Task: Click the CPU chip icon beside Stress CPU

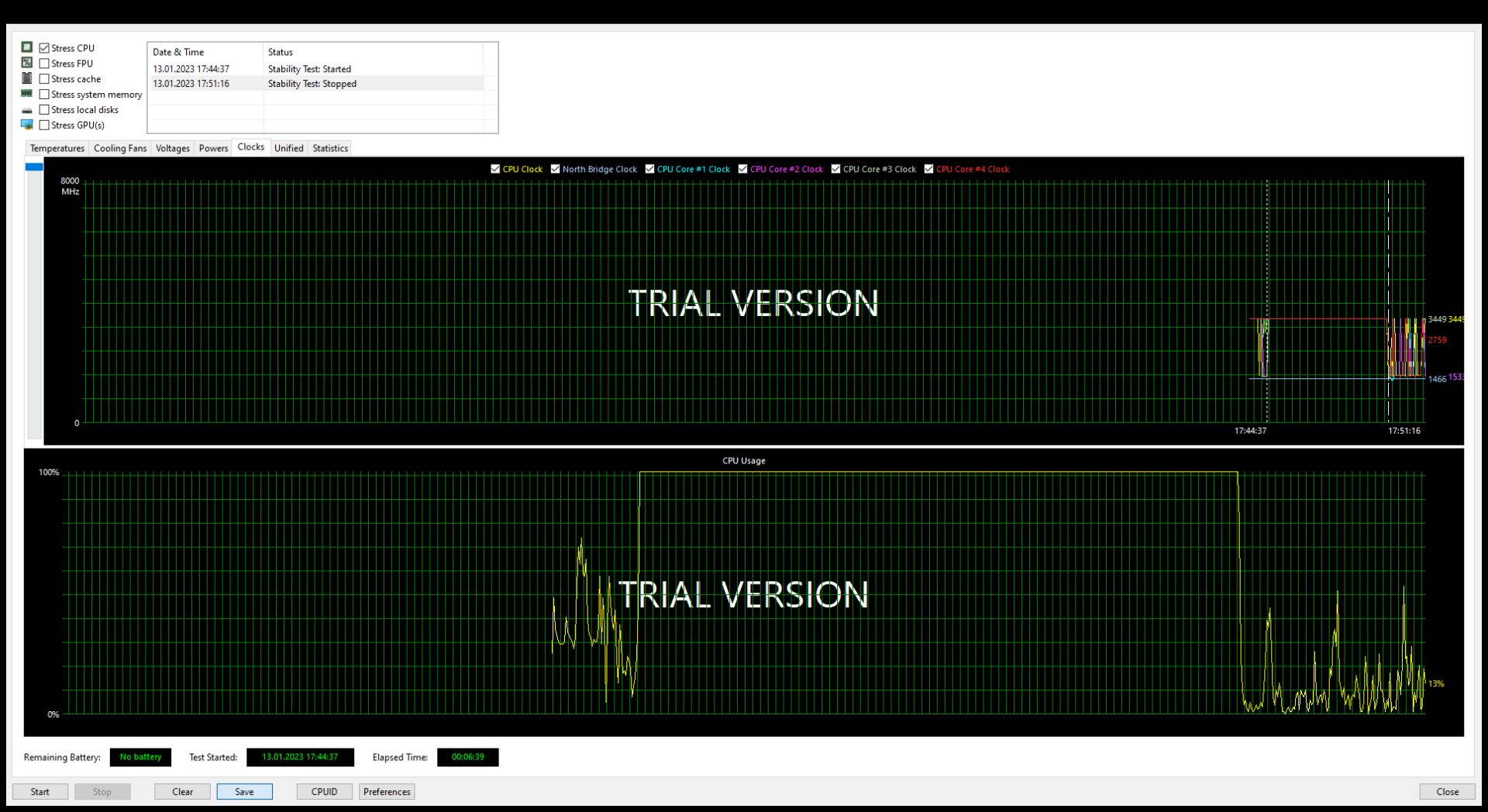Action: (x=27, y=47)
